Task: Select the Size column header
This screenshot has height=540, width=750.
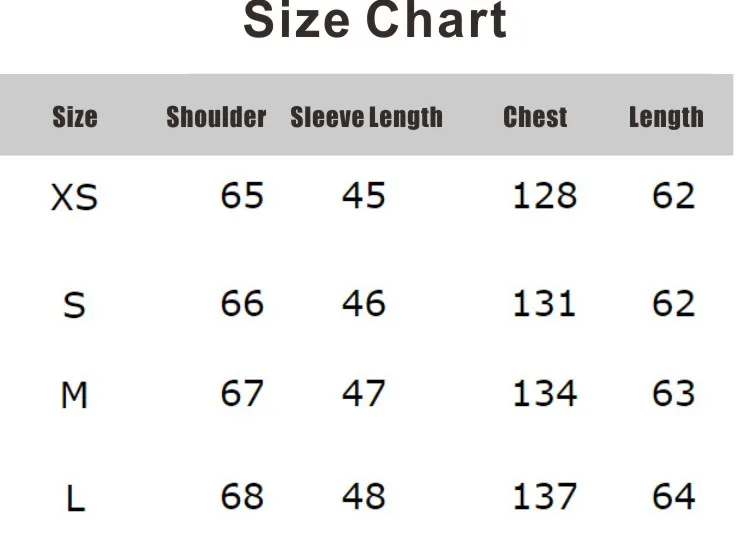Action: click(75, 117)
